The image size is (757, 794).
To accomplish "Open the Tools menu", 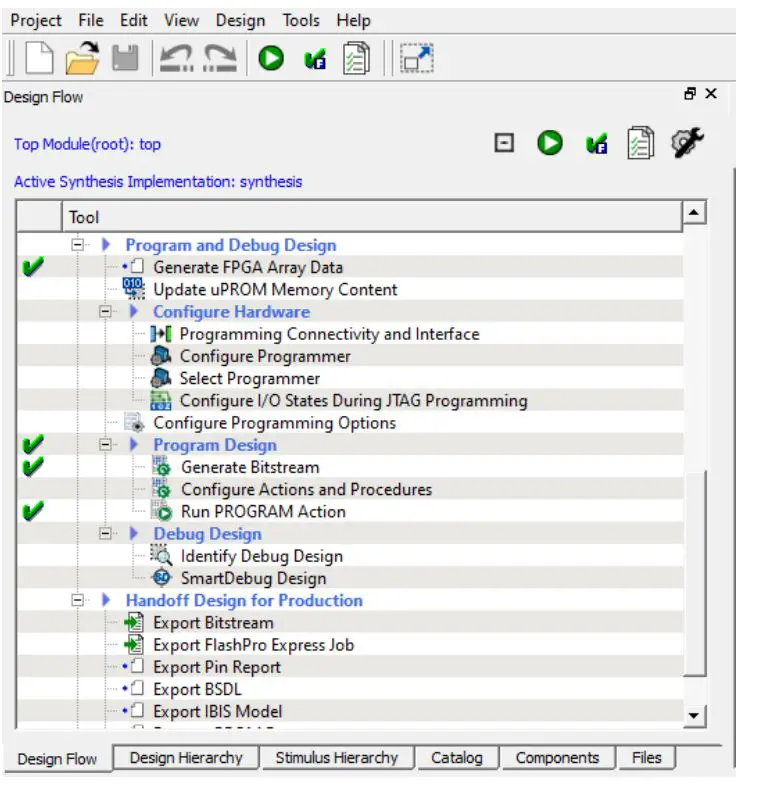I will (301, 21).
